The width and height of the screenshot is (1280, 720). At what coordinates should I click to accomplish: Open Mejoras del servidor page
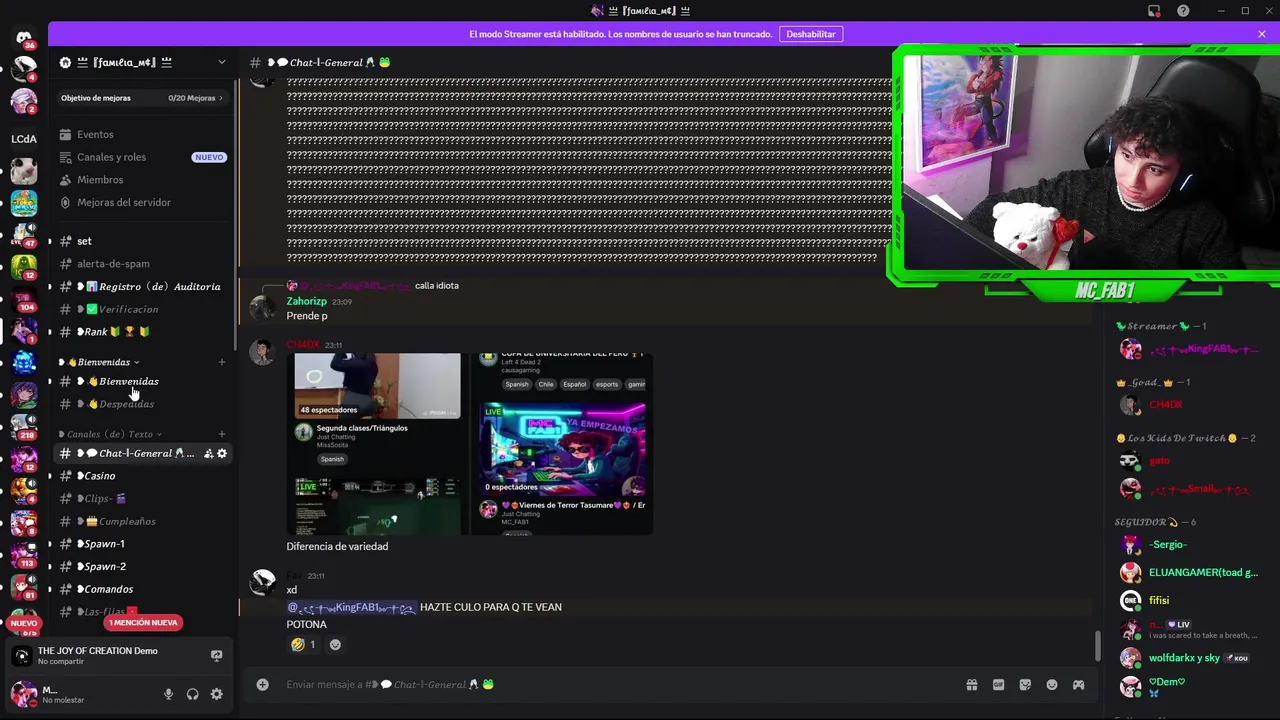142,202
